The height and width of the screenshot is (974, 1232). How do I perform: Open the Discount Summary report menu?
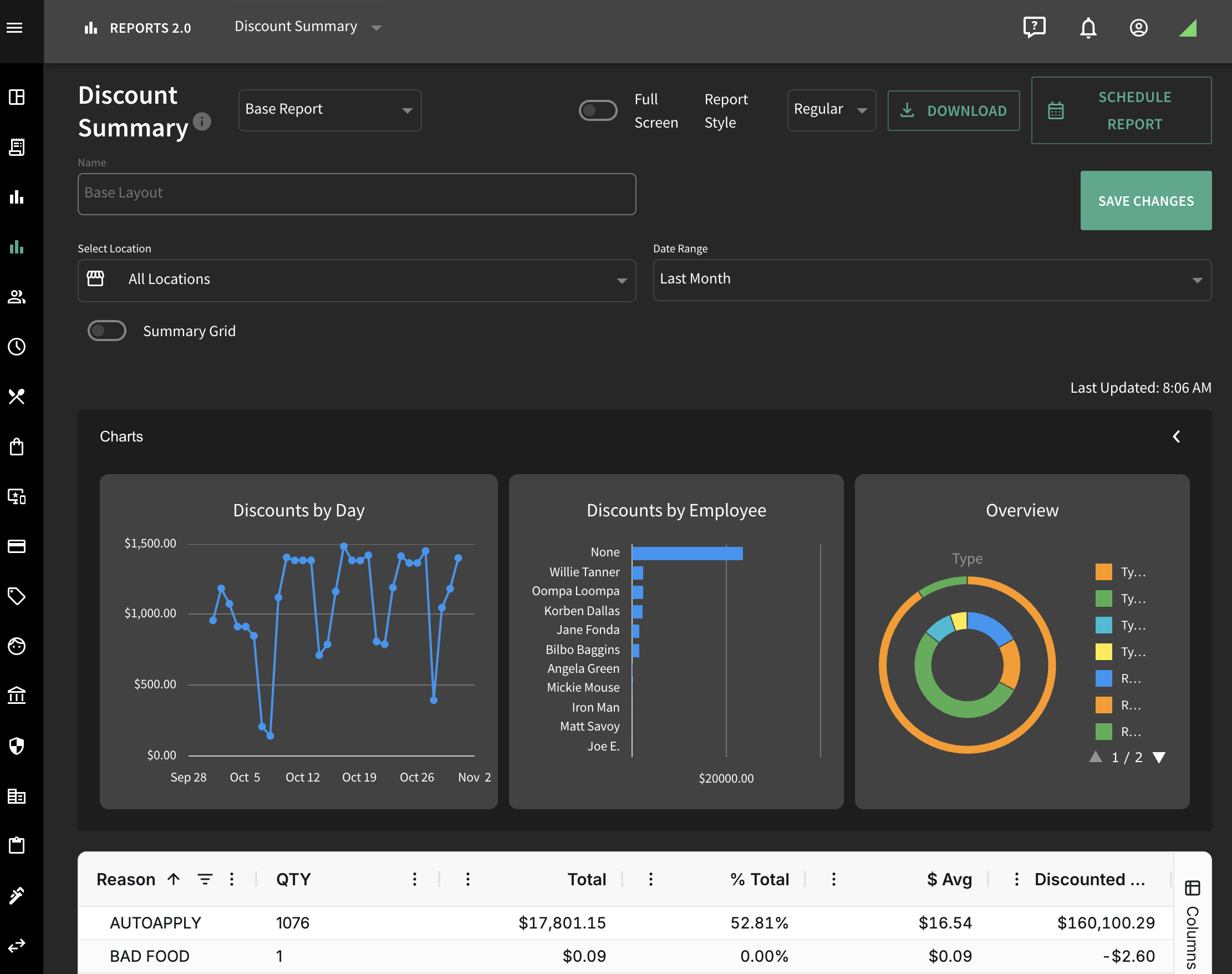pyautogui.click(x=308, y=27)
